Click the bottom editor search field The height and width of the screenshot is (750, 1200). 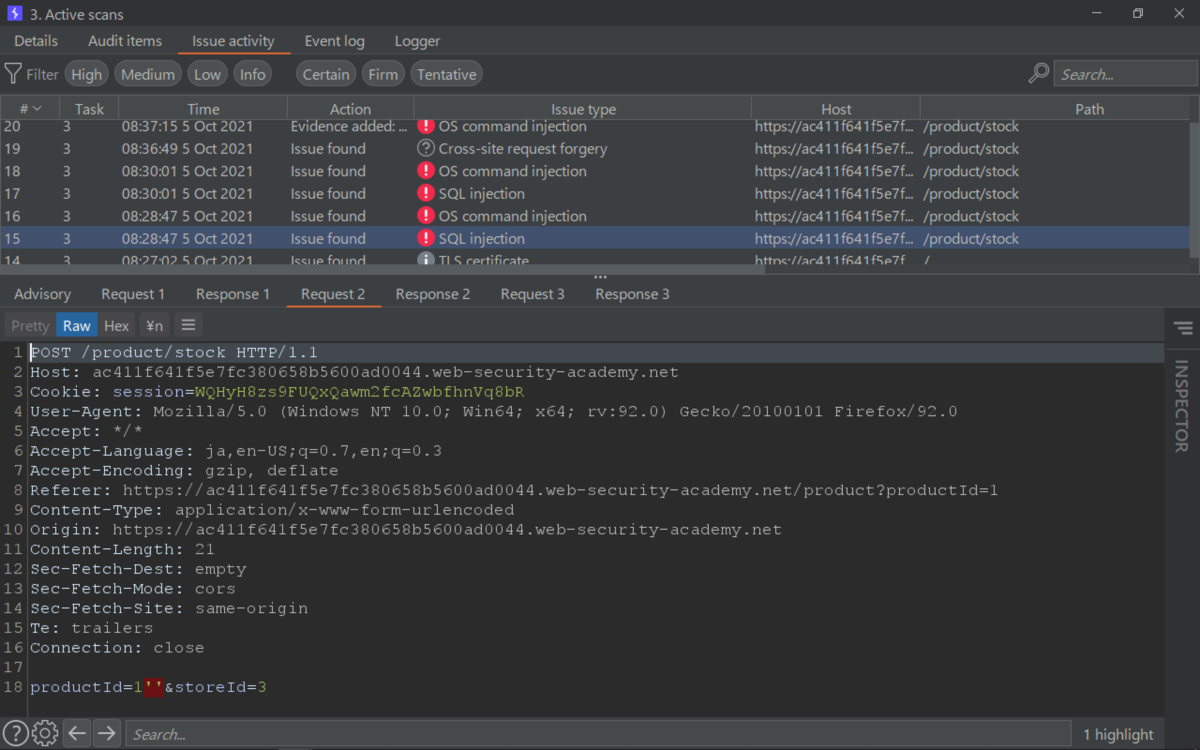tap(597, 733)
